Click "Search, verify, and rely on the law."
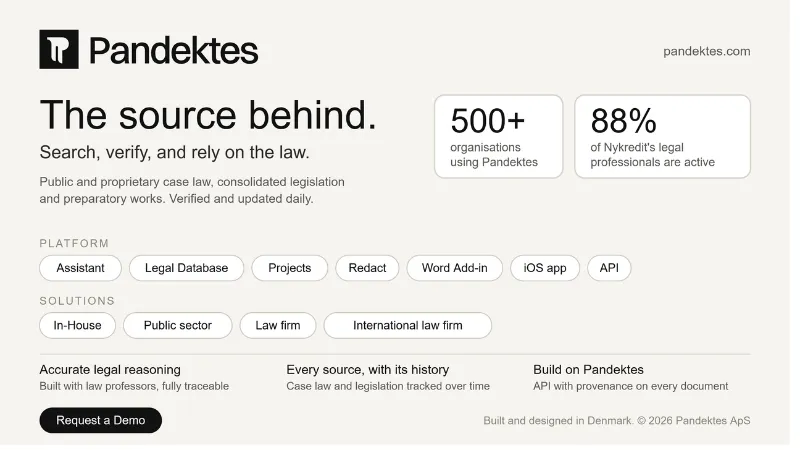This screenshot has height=450, width=800. point(174,152)
